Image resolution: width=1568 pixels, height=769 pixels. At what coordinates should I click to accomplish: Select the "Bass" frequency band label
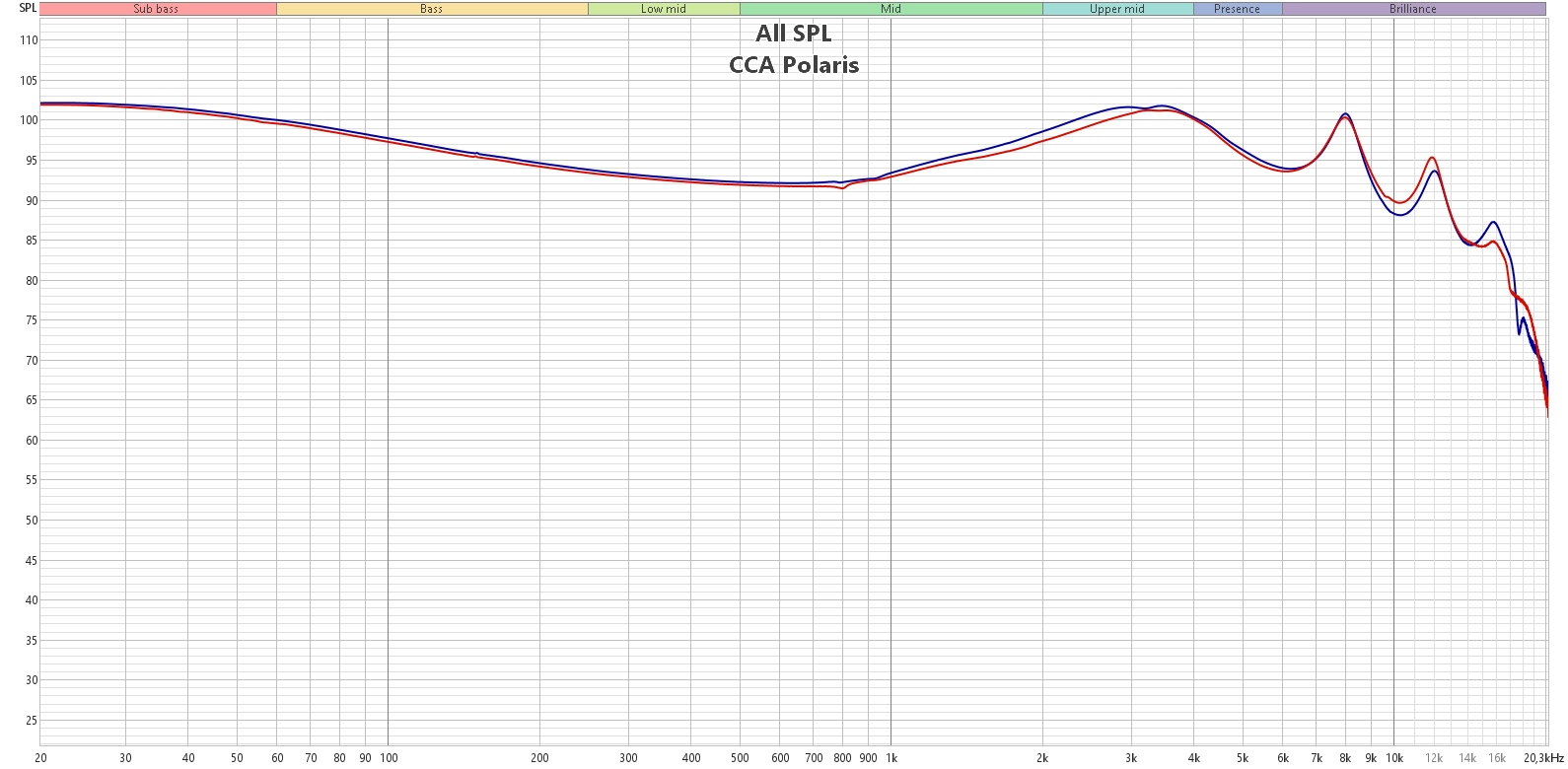(432, 9)
